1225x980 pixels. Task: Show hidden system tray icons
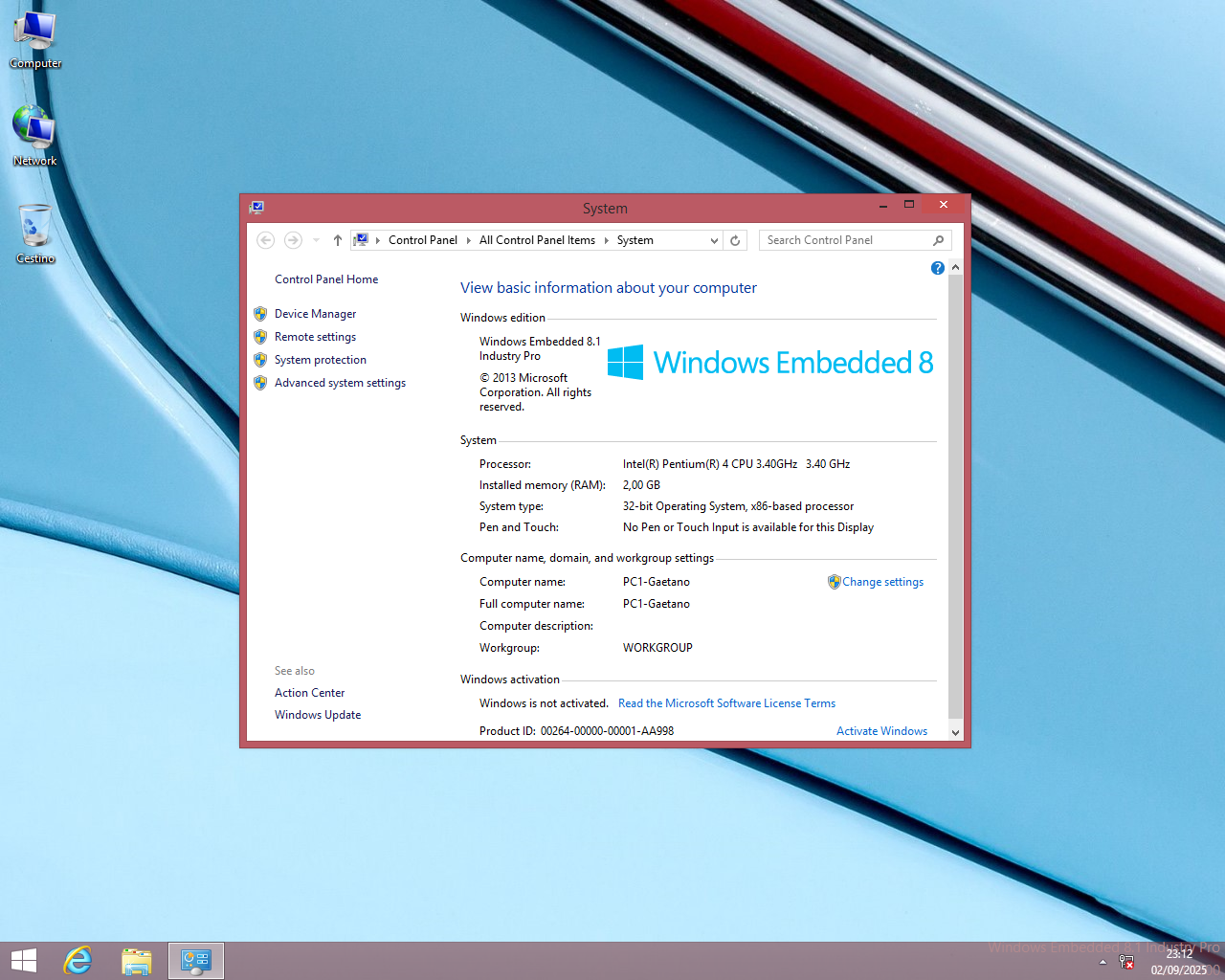1102,962
